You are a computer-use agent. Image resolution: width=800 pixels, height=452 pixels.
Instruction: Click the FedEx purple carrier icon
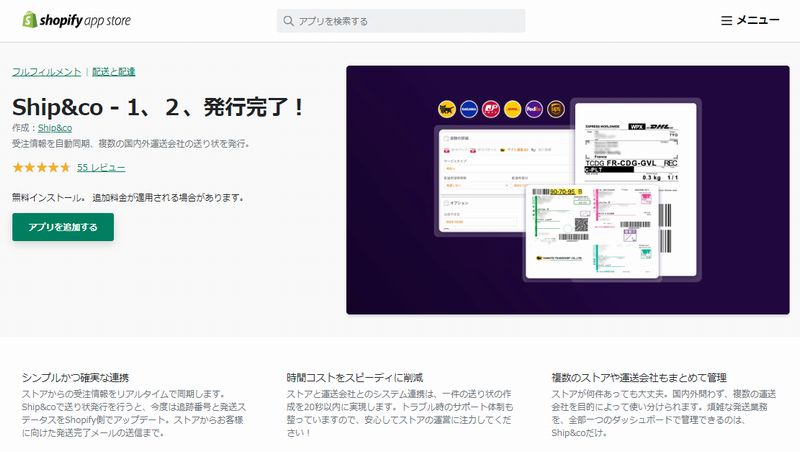534,109
